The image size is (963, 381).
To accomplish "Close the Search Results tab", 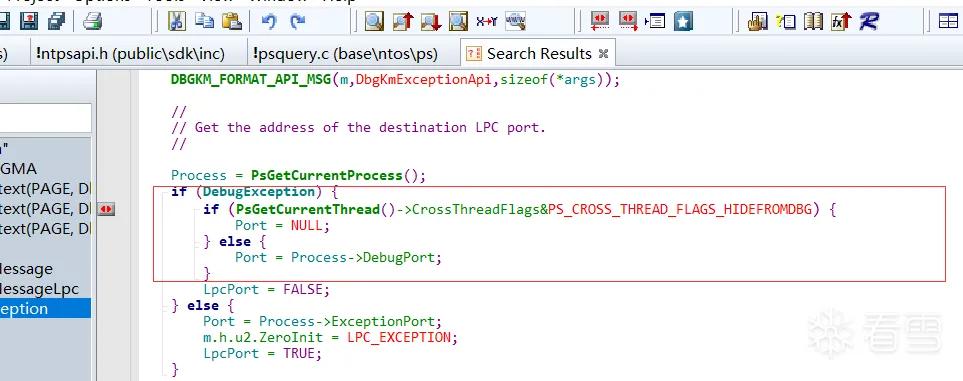I will [603, 54].
